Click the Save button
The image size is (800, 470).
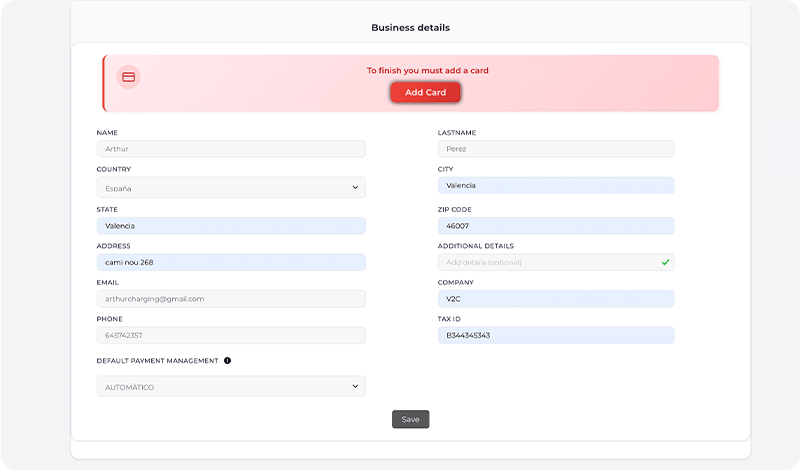click(410, 419)
